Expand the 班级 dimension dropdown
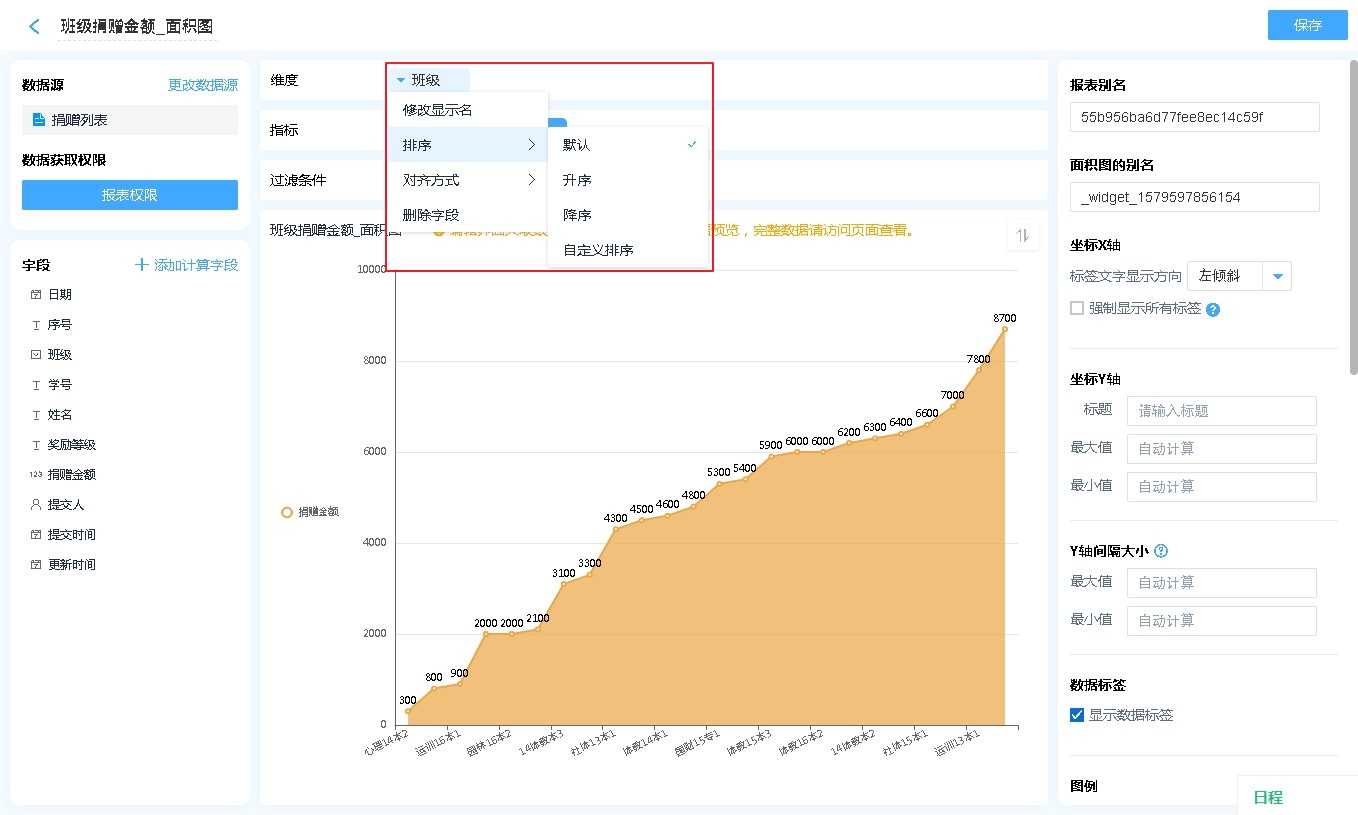 click(428, 80)
